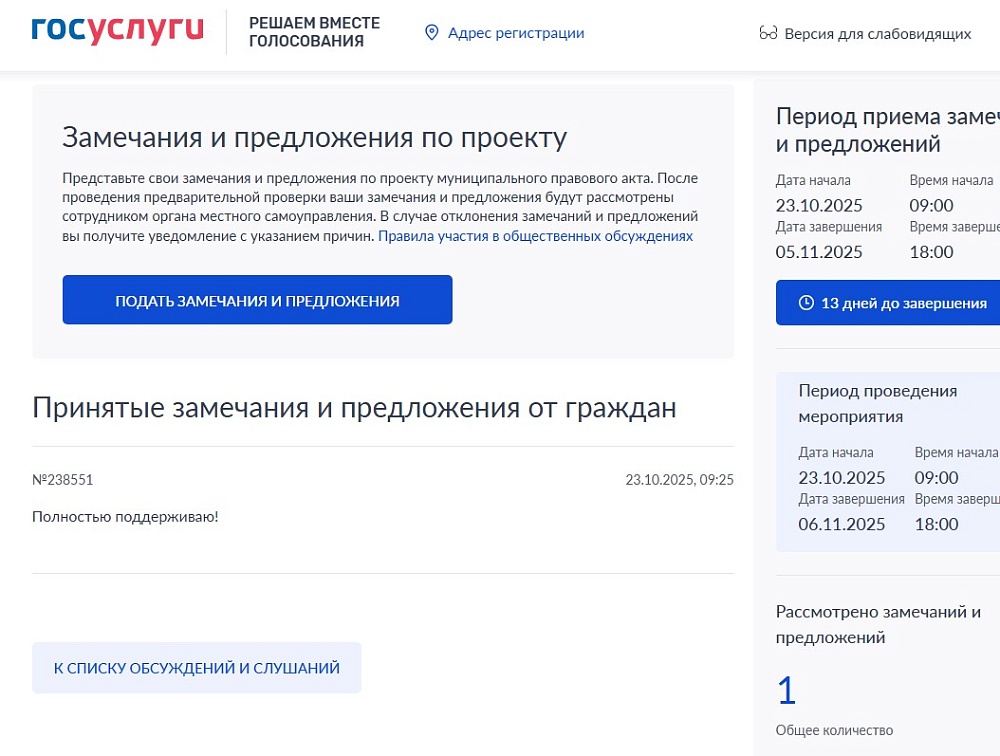Click the location pin icon
Viewport: 1000px width, 756px height.
click(x=432, y=33)
